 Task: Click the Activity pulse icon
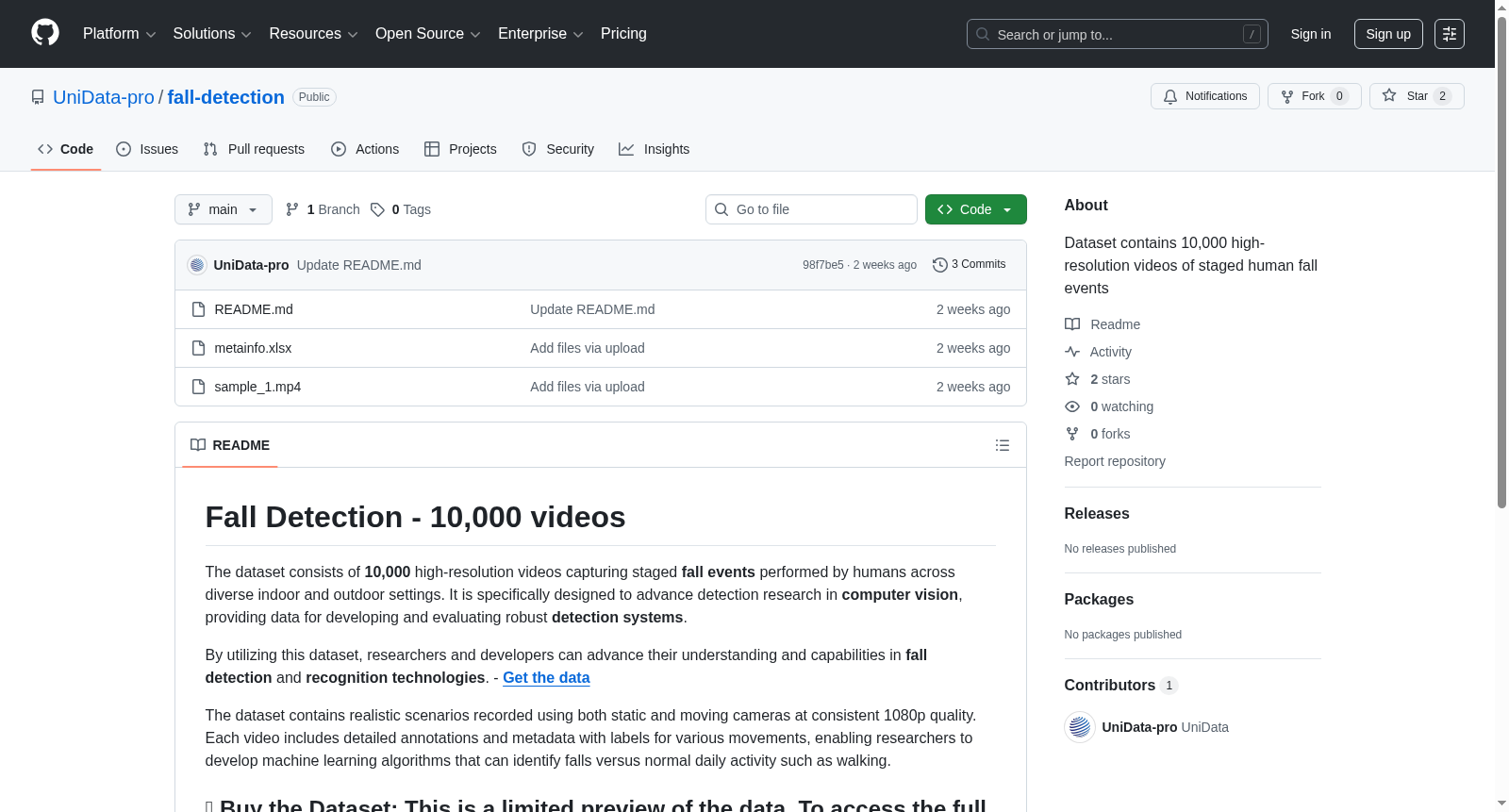pyautogui.click(x=1072, y=352)
